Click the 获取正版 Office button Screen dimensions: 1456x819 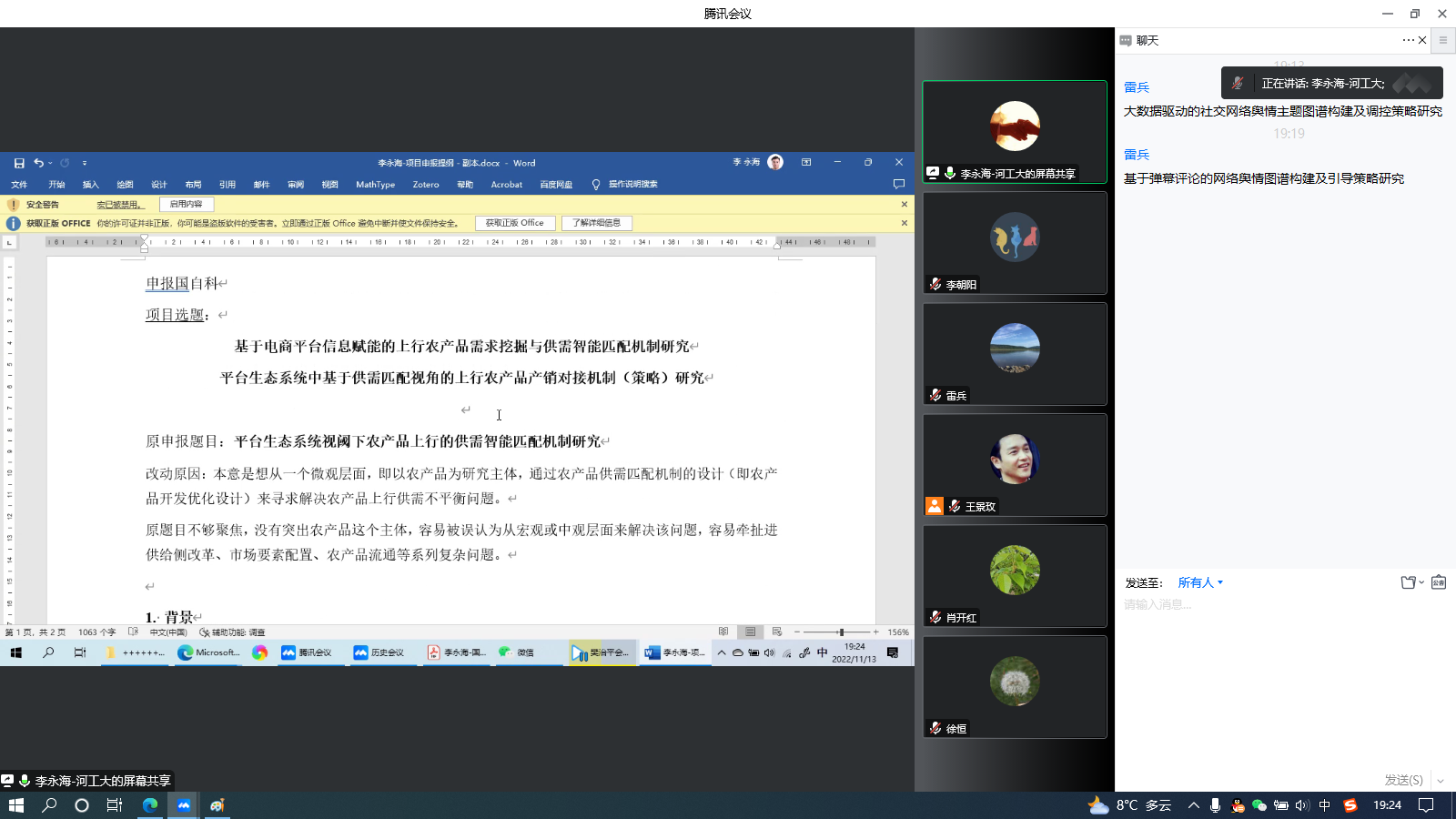tap(514, 223)
